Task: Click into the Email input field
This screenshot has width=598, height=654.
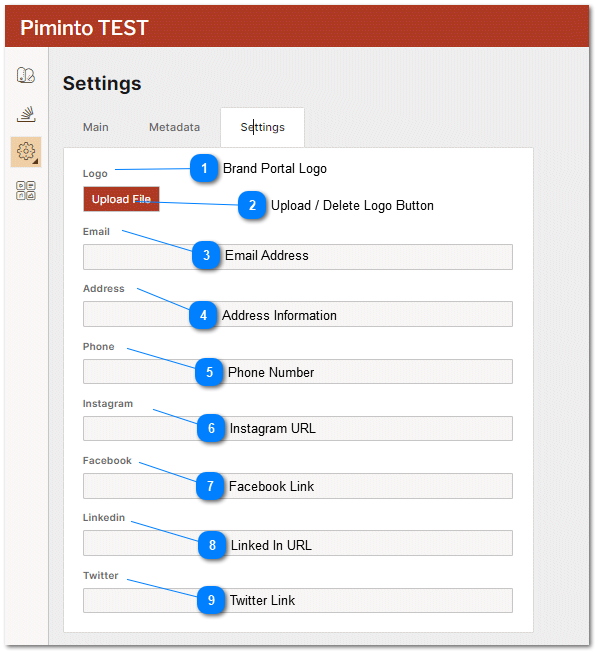Action: [298, 257]
